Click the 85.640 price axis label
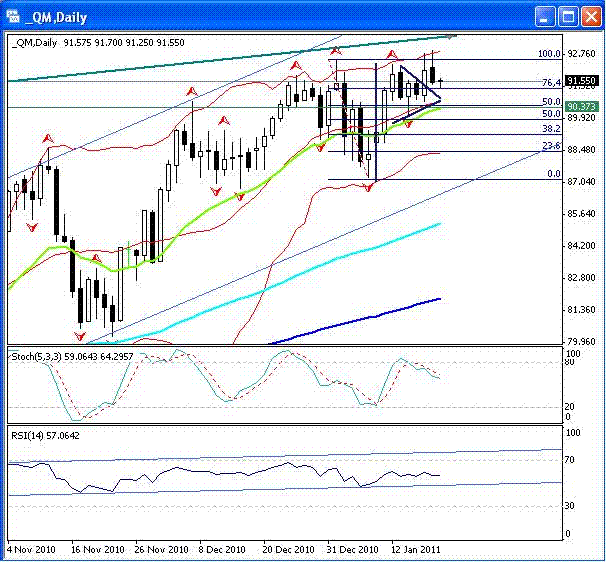The image size is (606, 562). pos(581,214)
